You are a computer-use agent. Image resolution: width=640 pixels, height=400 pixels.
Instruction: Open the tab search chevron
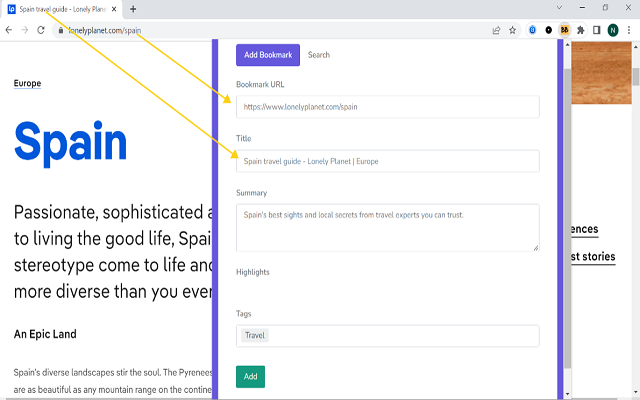[560, 7]
